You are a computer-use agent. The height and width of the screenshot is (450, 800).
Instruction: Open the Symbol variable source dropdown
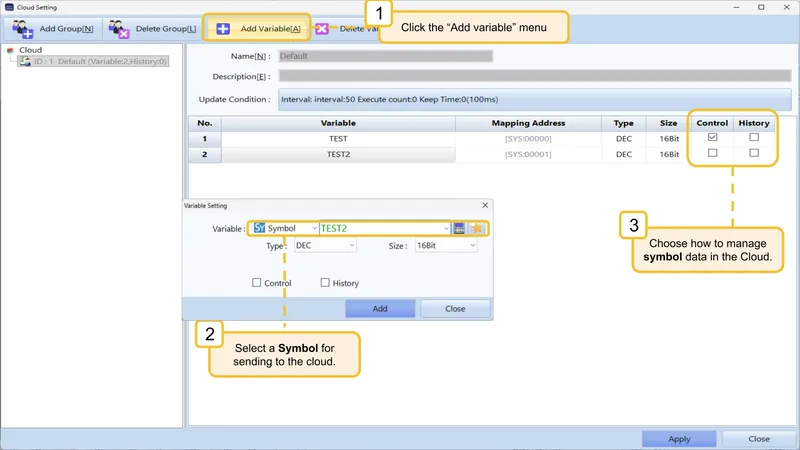[x=314, y=228]
